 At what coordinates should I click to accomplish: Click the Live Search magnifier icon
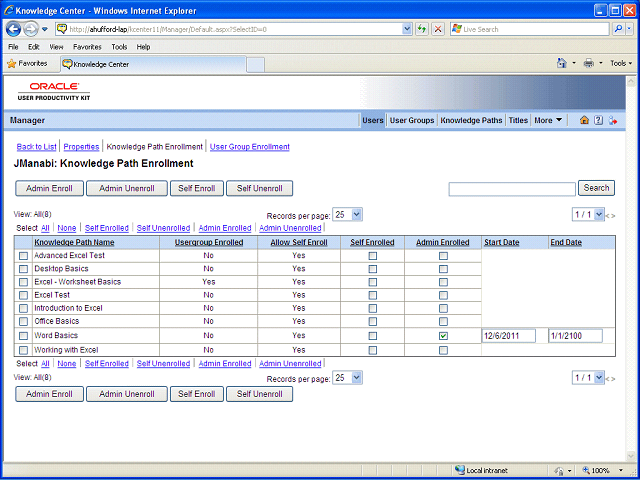pos(619,29)
